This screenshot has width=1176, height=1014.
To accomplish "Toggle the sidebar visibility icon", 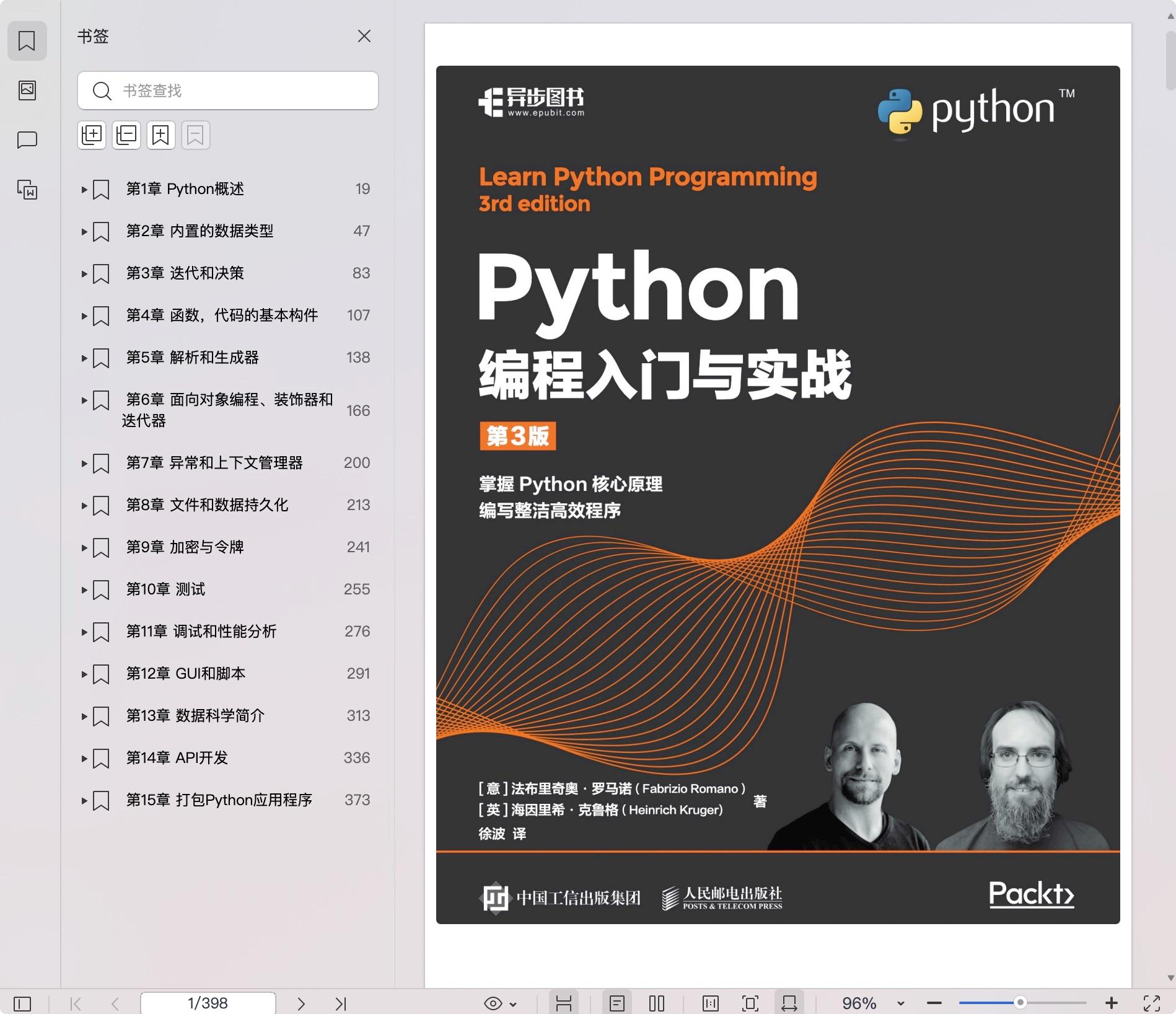I will [22, 1003].
